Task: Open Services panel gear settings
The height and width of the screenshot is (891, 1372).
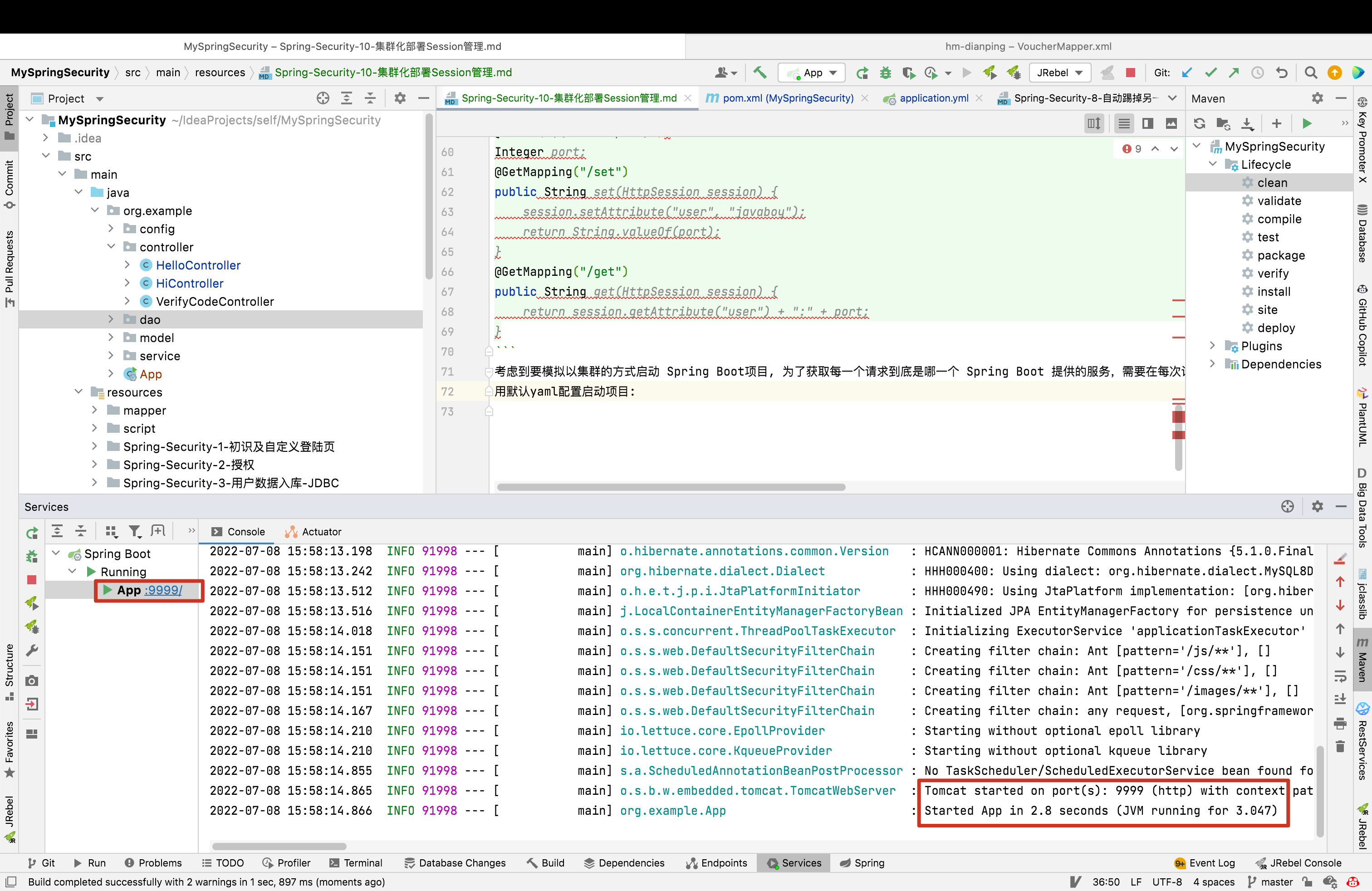Action: coord(1317,507)
